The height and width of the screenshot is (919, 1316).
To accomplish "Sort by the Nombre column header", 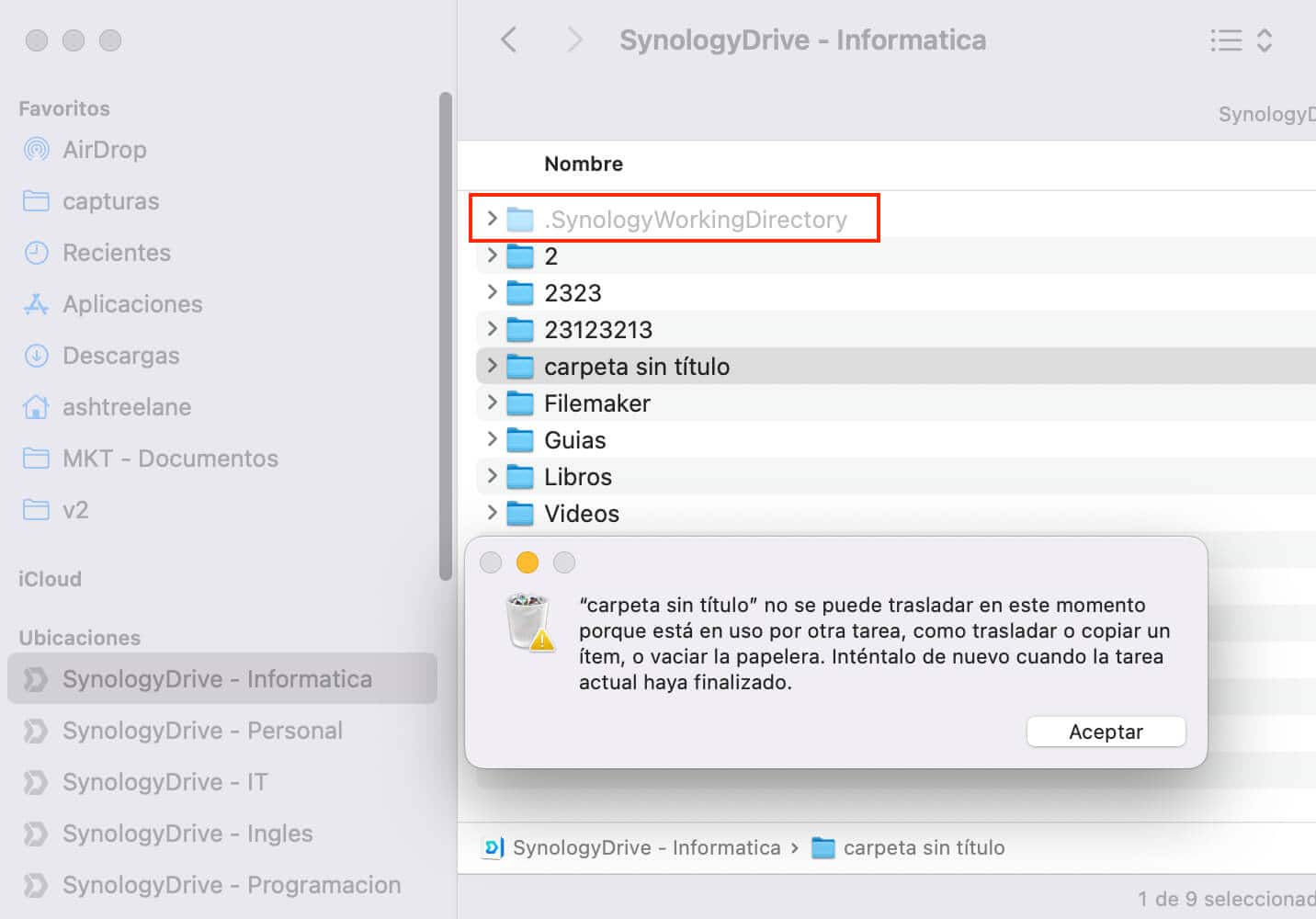I will point(584,164).
